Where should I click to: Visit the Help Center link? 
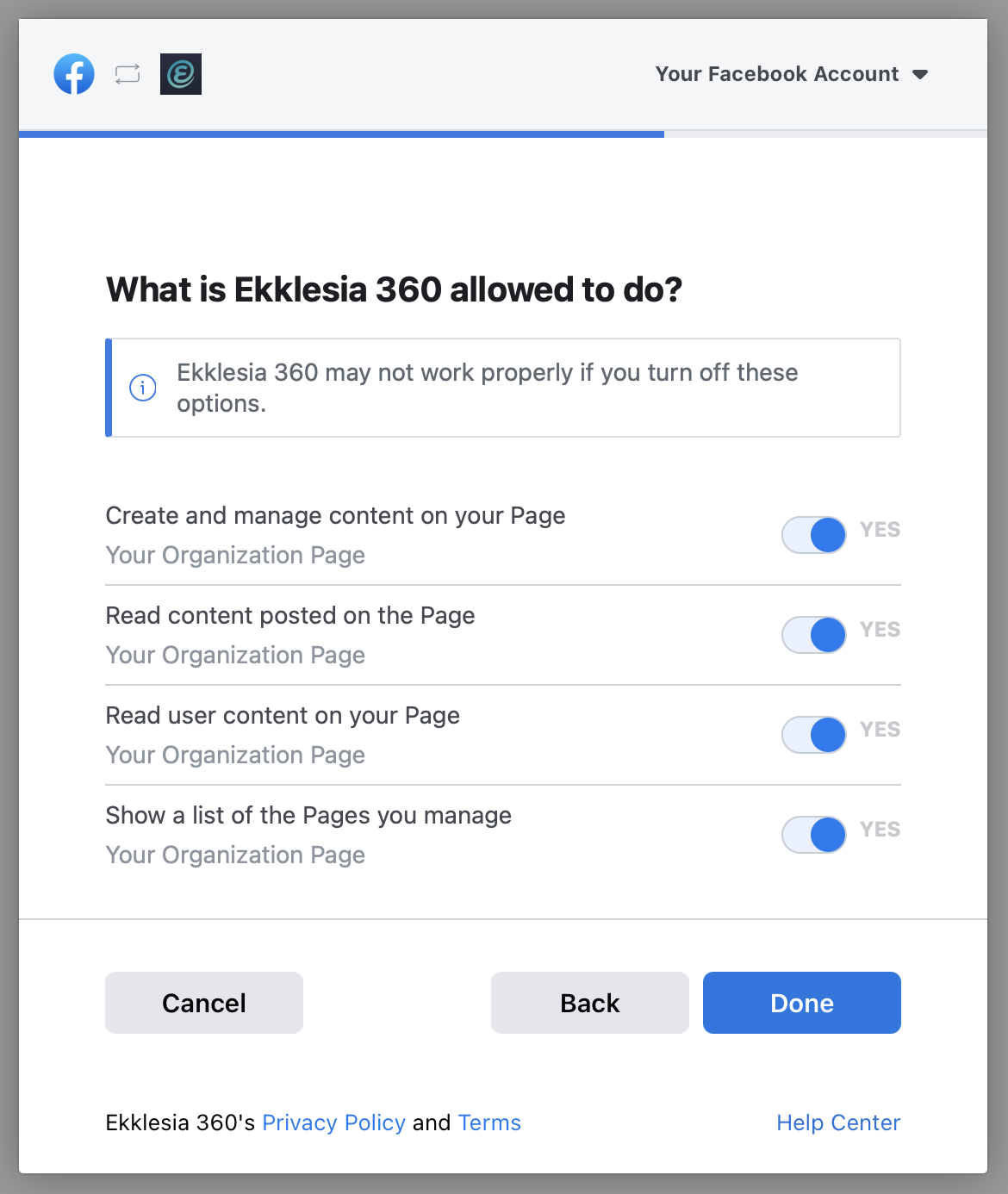pos(838,1122)
